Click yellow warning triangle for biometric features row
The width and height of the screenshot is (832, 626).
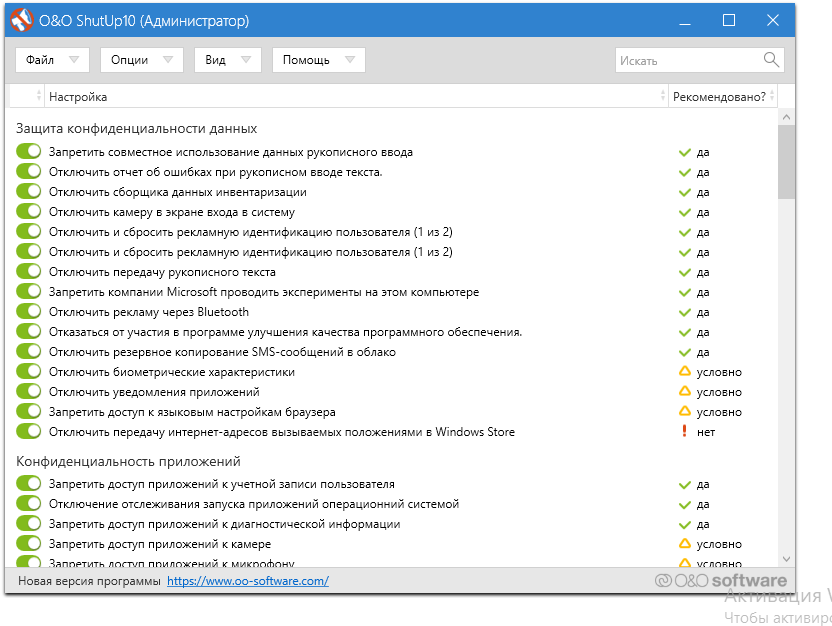684,371
